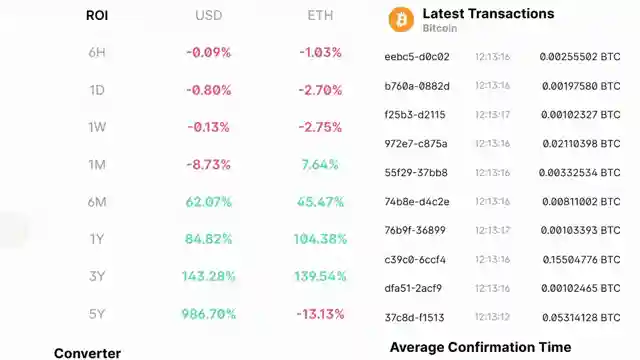Open transaction dfa51-2acf9

pos(413,288)
